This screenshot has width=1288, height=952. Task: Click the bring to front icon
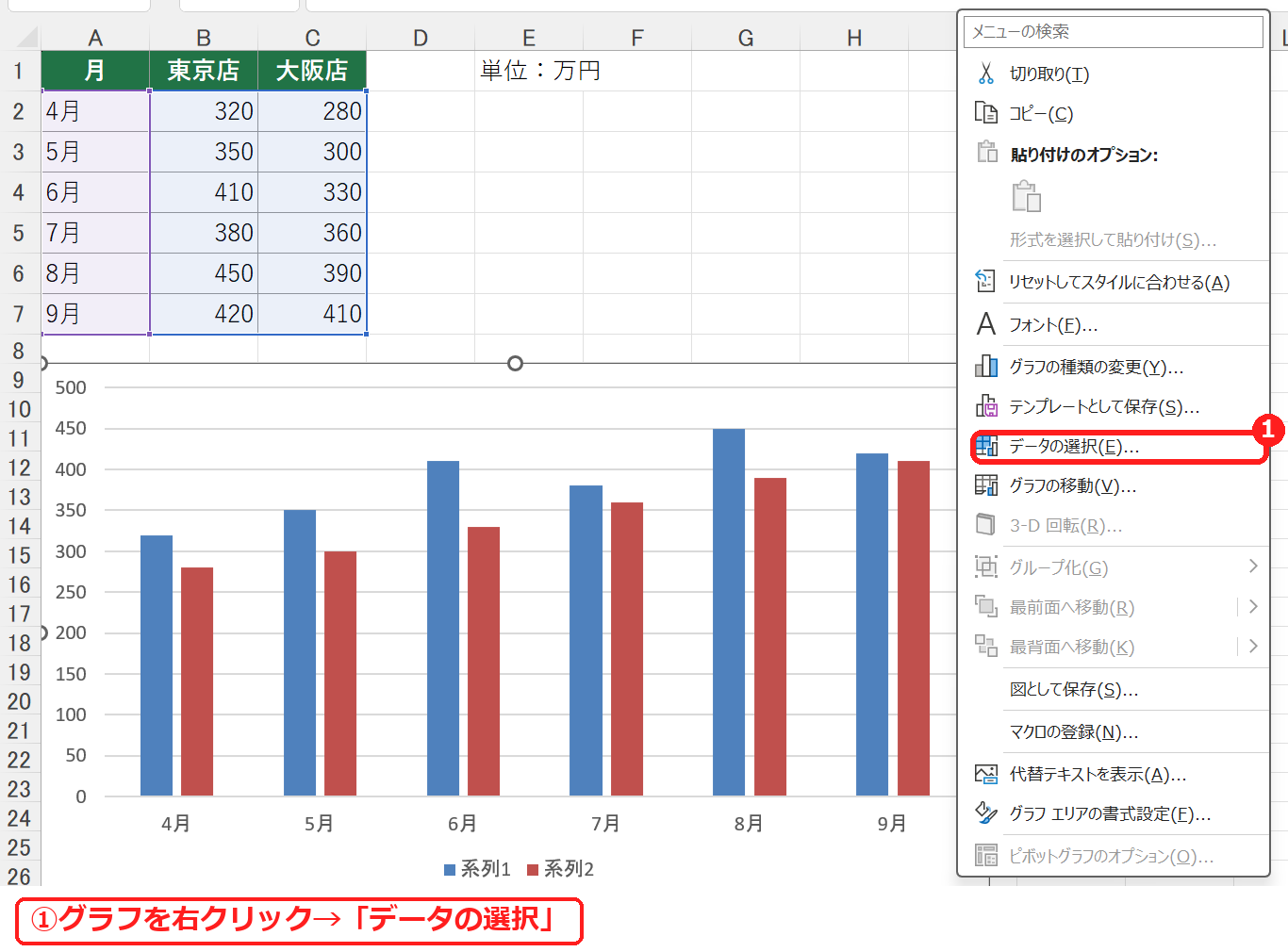coord(986,606)
